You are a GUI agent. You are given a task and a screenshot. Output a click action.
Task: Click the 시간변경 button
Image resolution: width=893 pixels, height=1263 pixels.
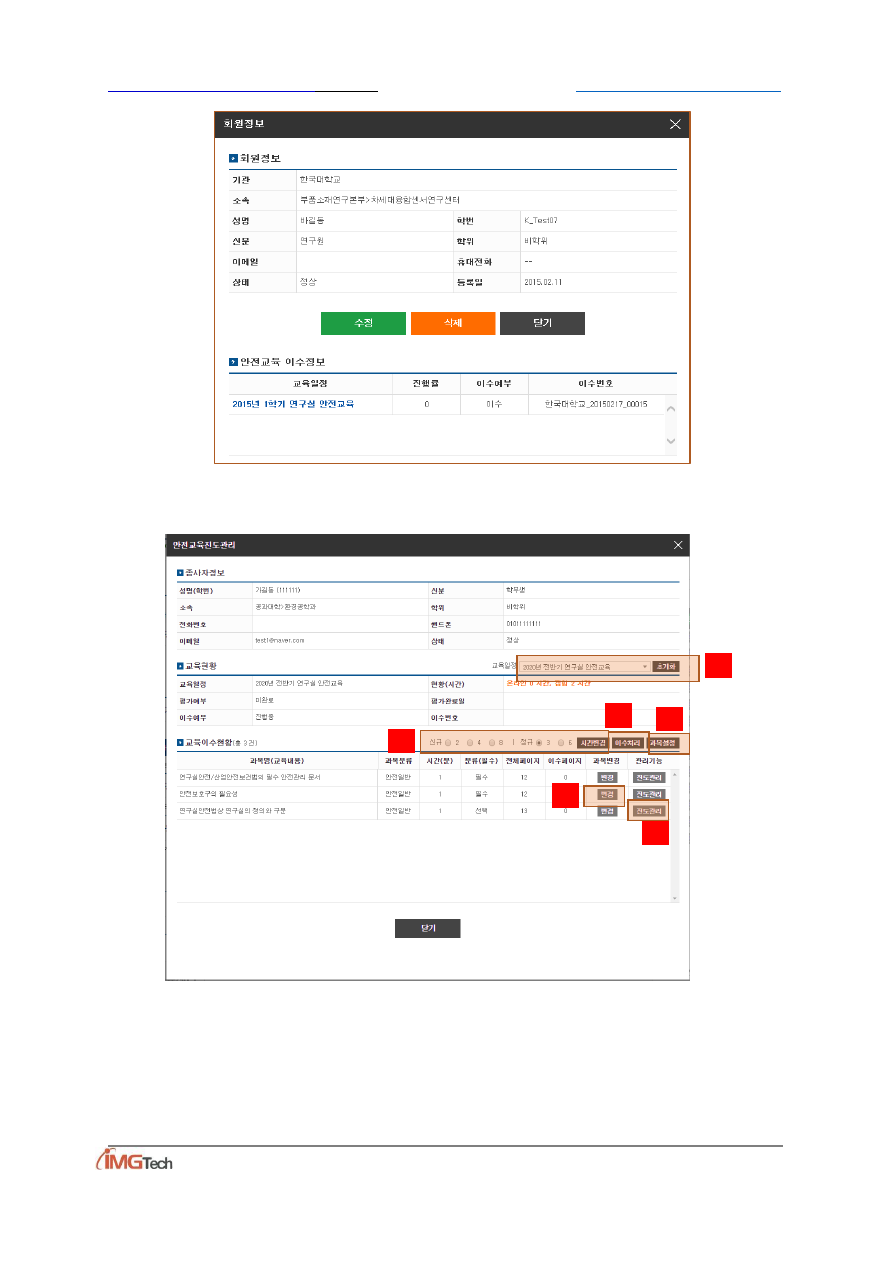coord(592,743)
